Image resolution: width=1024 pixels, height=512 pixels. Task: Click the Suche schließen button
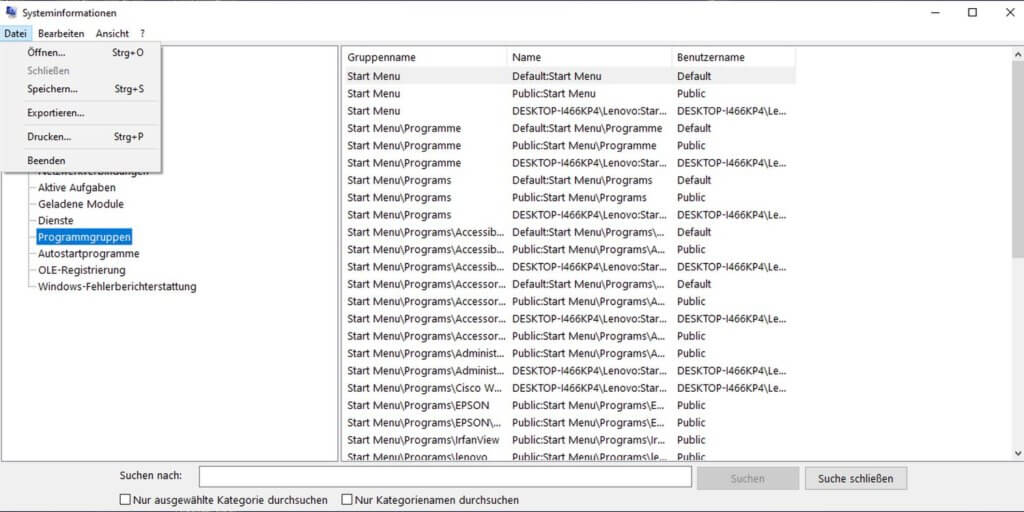(x=856, y=479)
